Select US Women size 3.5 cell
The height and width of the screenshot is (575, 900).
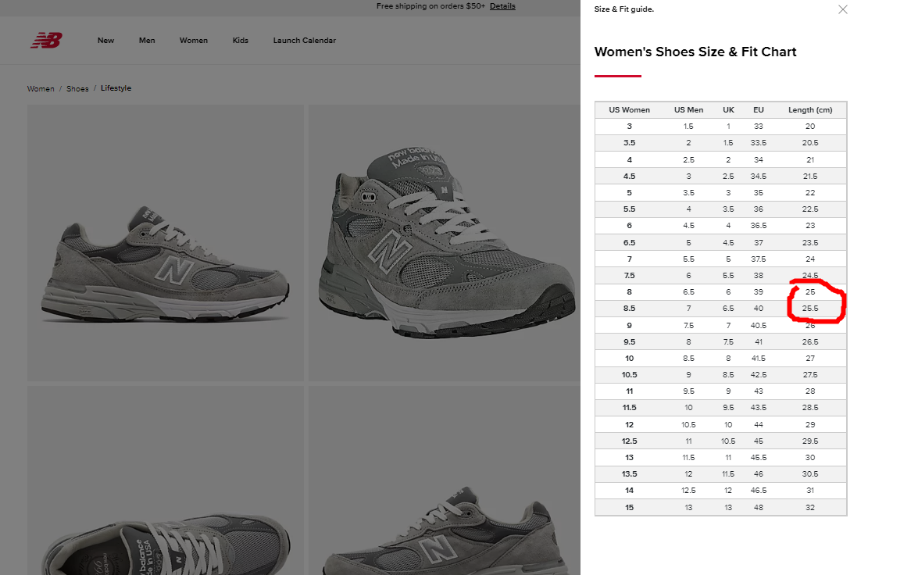[629, 143]
